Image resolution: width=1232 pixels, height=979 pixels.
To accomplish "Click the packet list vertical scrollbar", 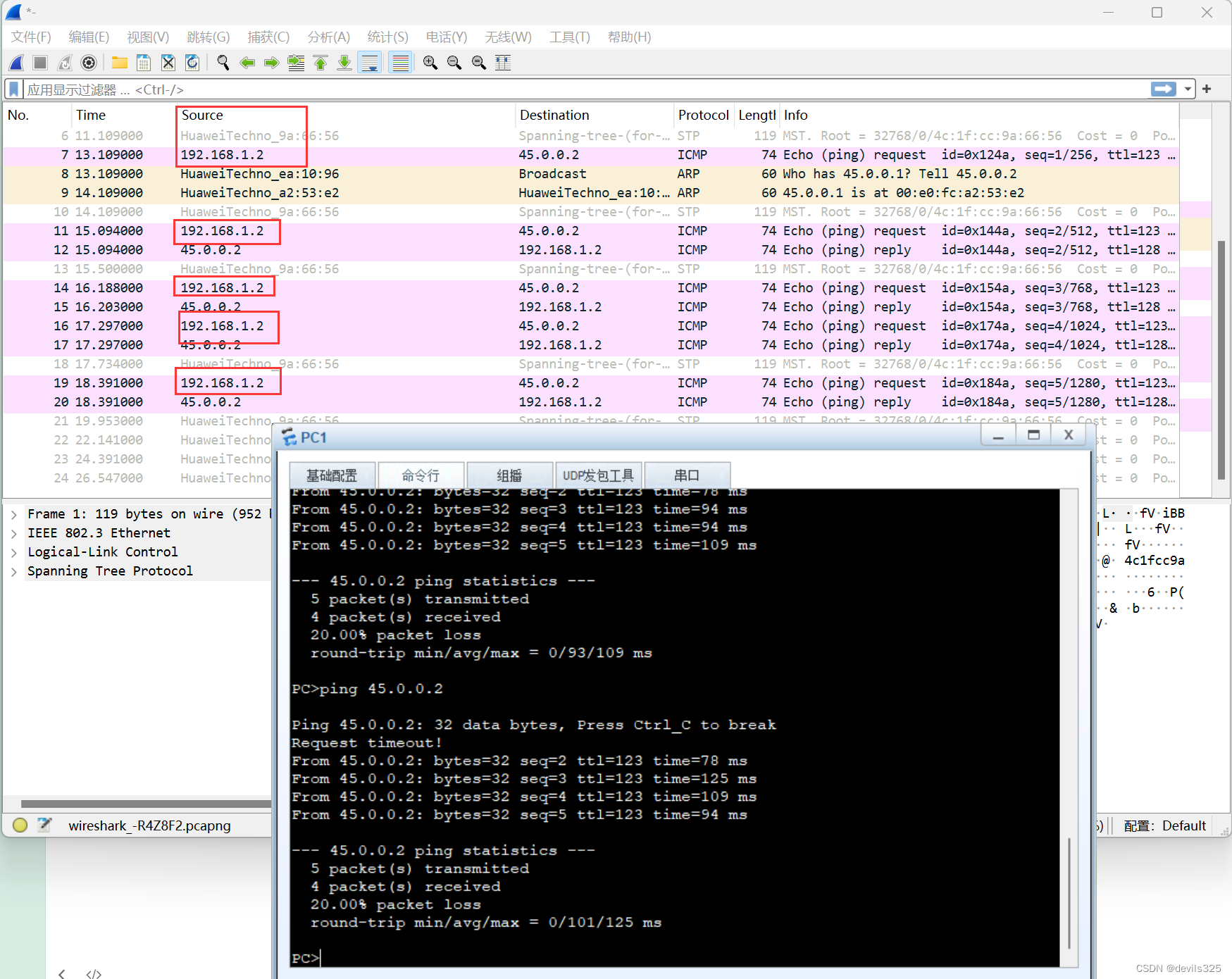I will (x=1221, y=359).
